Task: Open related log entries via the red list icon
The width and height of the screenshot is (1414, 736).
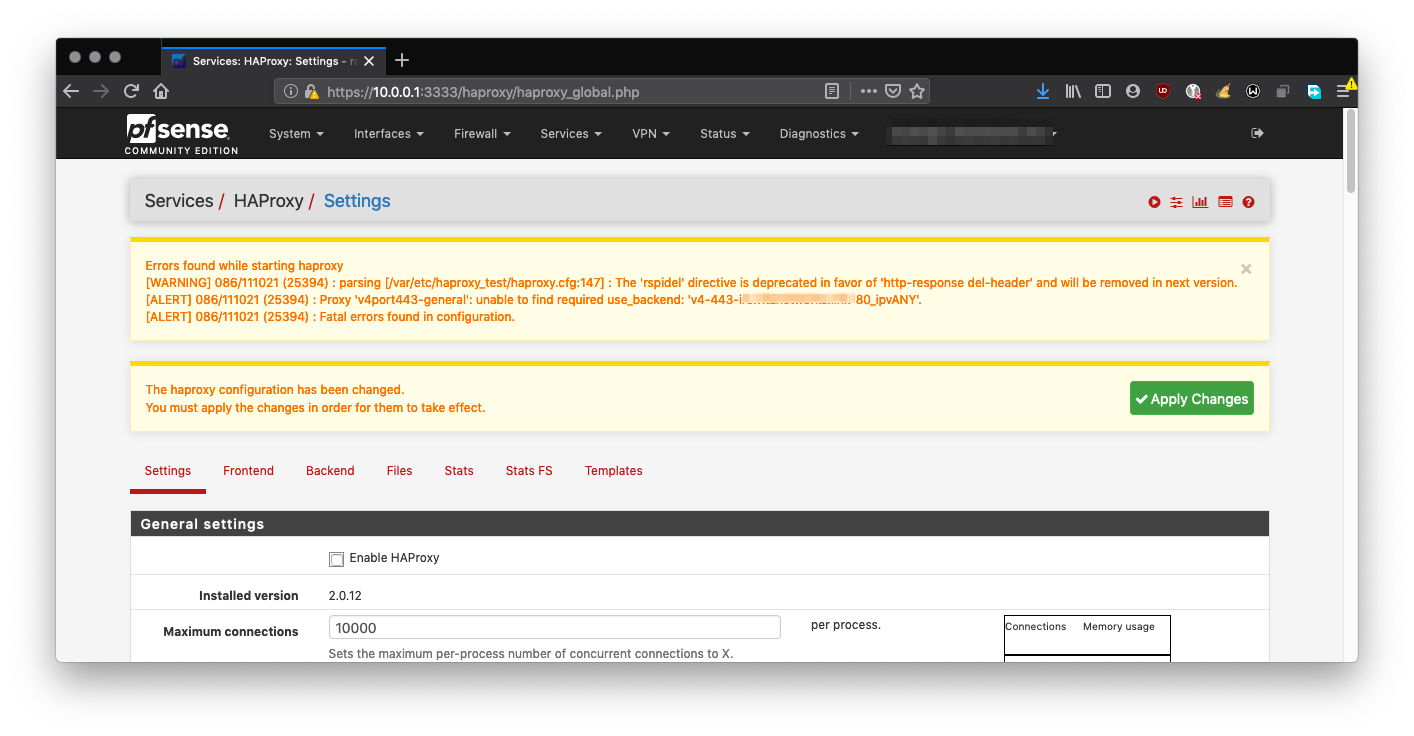Action: pos(1225,202)
